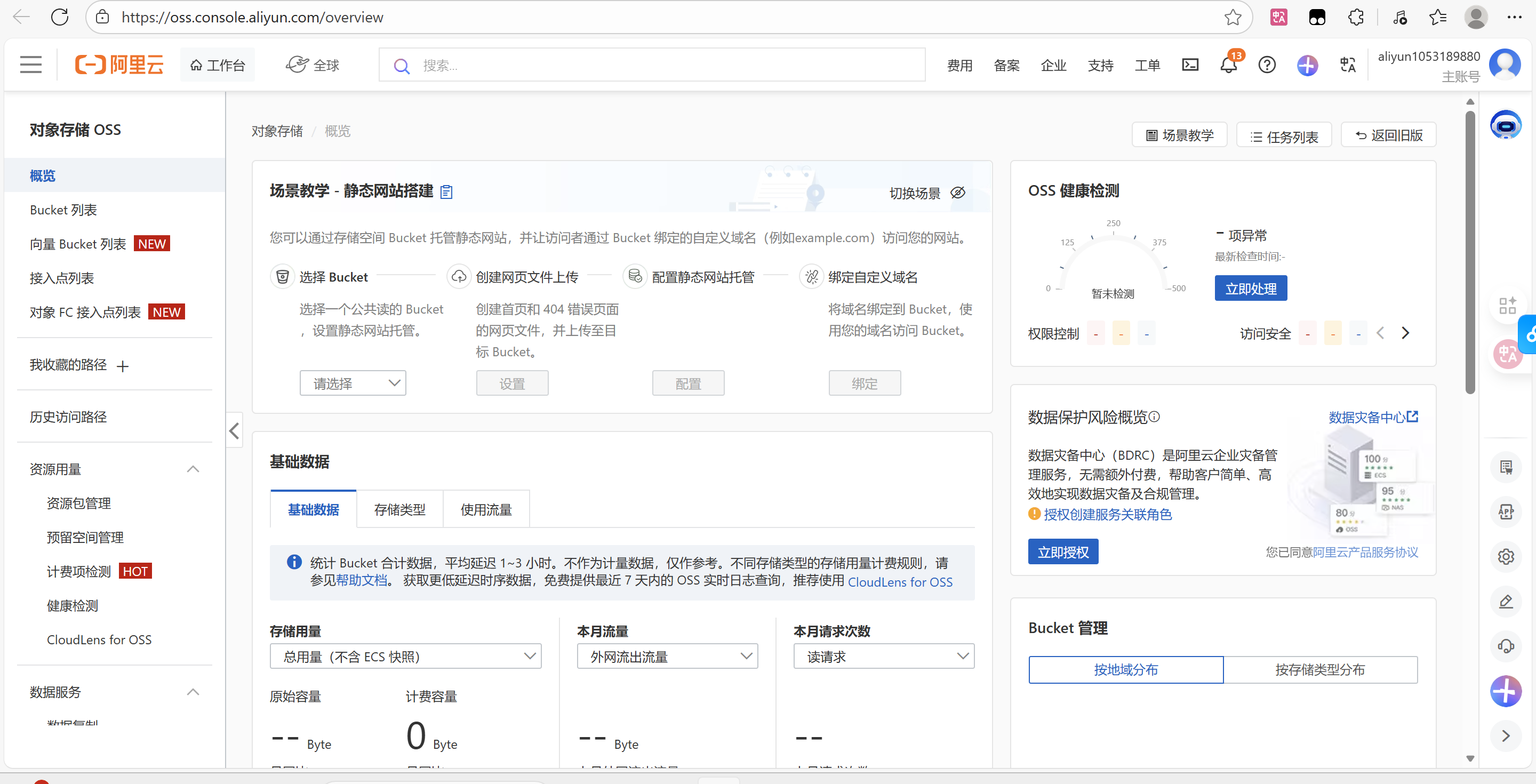Open the API icon in right sidebar
Viewport: 1536px width, 784px height.
click(x=1506, y=511)
